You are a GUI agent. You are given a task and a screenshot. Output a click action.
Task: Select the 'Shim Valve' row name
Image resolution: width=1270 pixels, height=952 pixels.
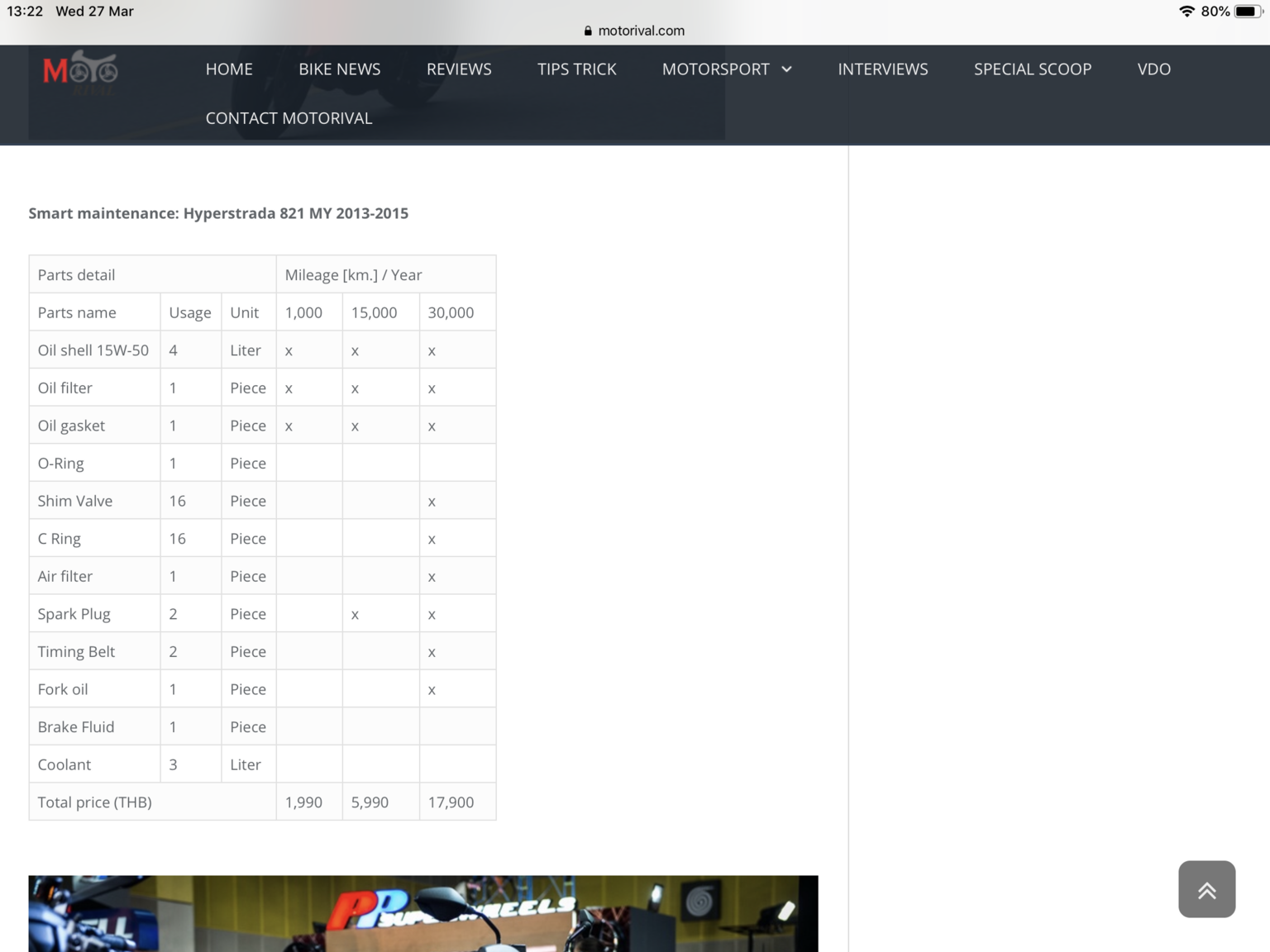95,501
